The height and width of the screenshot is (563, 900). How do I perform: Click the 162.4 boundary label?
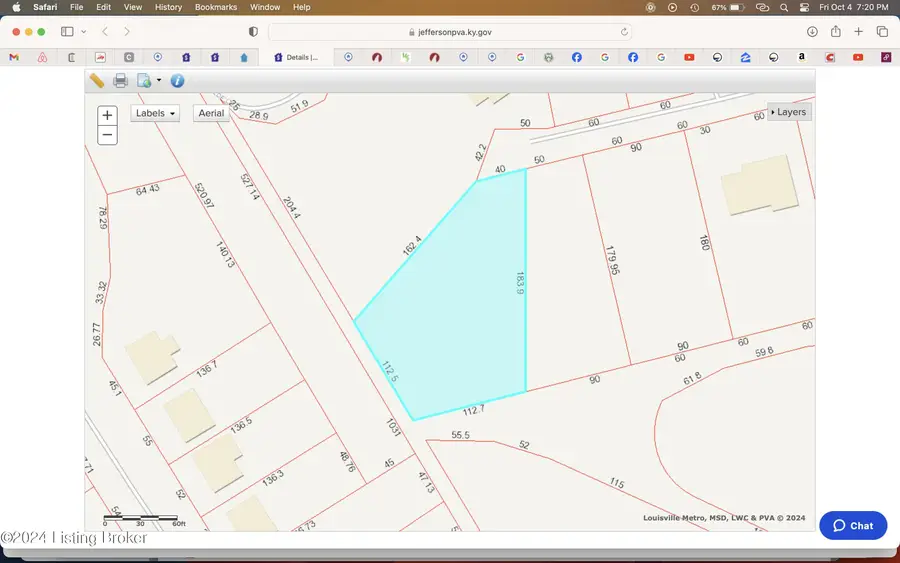coord(412,246)
